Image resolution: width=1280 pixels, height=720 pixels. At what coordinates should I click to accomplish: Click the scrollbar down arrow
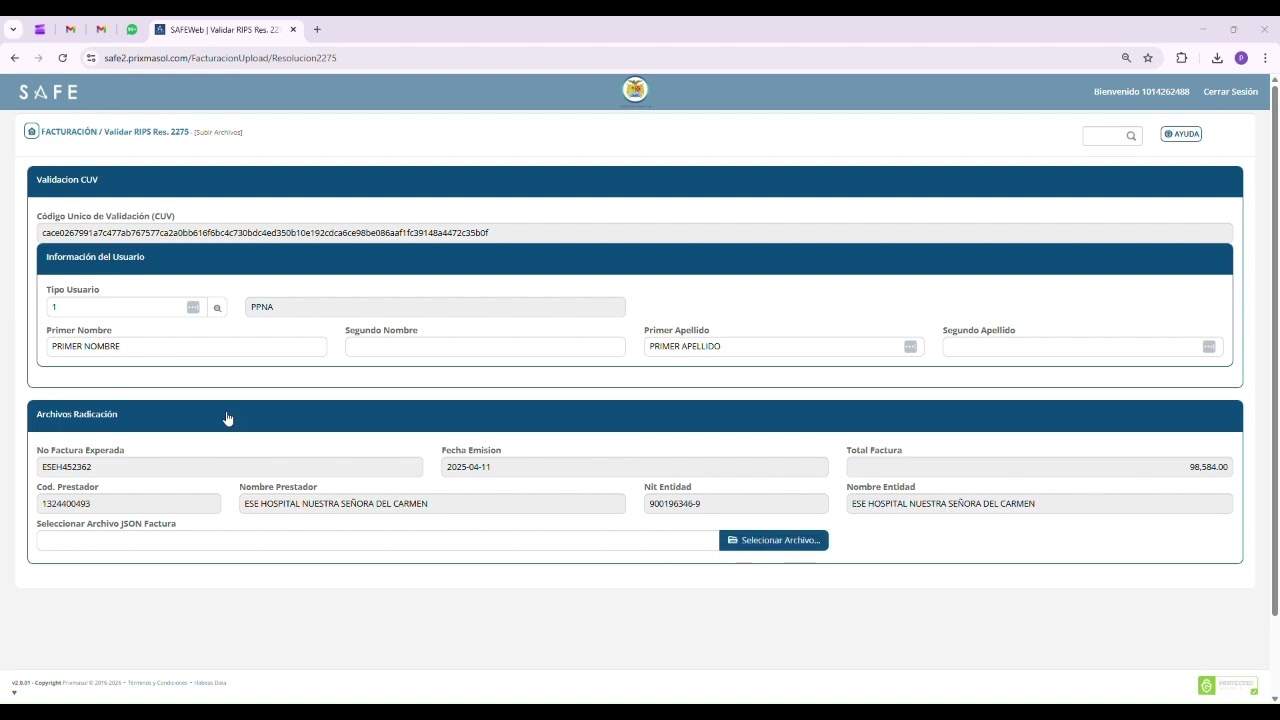(x=1274, y=698)
